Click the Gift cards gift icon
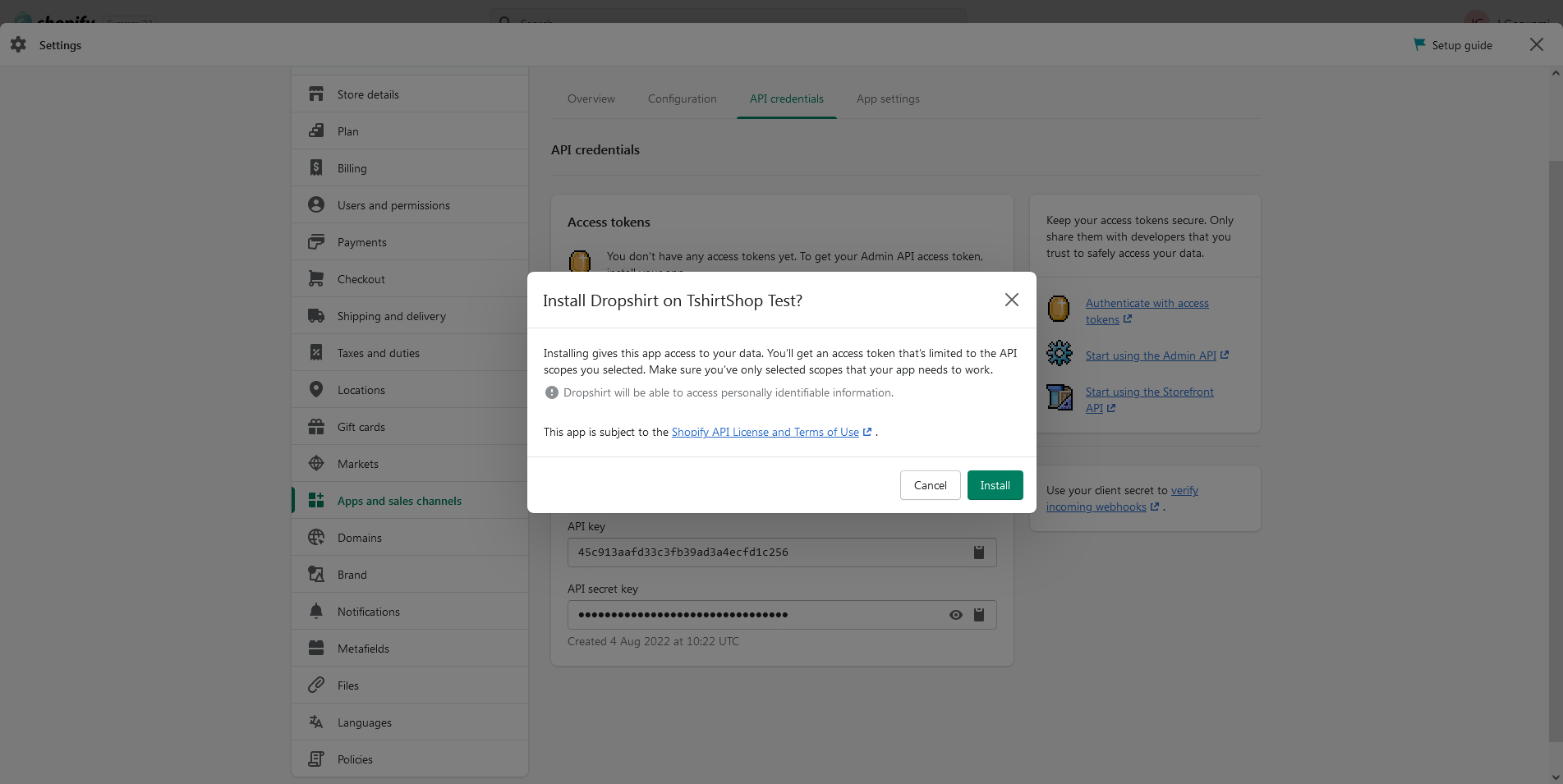Screen dimensions: 1563x784 (316, 427)
